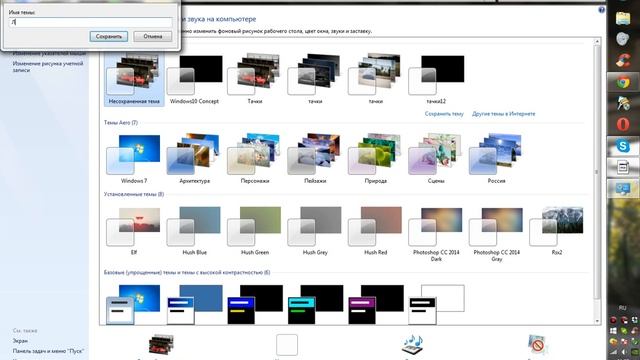Click the theme list scrollbar down arrow
640x360 pixels.
[x=597, y=321]
